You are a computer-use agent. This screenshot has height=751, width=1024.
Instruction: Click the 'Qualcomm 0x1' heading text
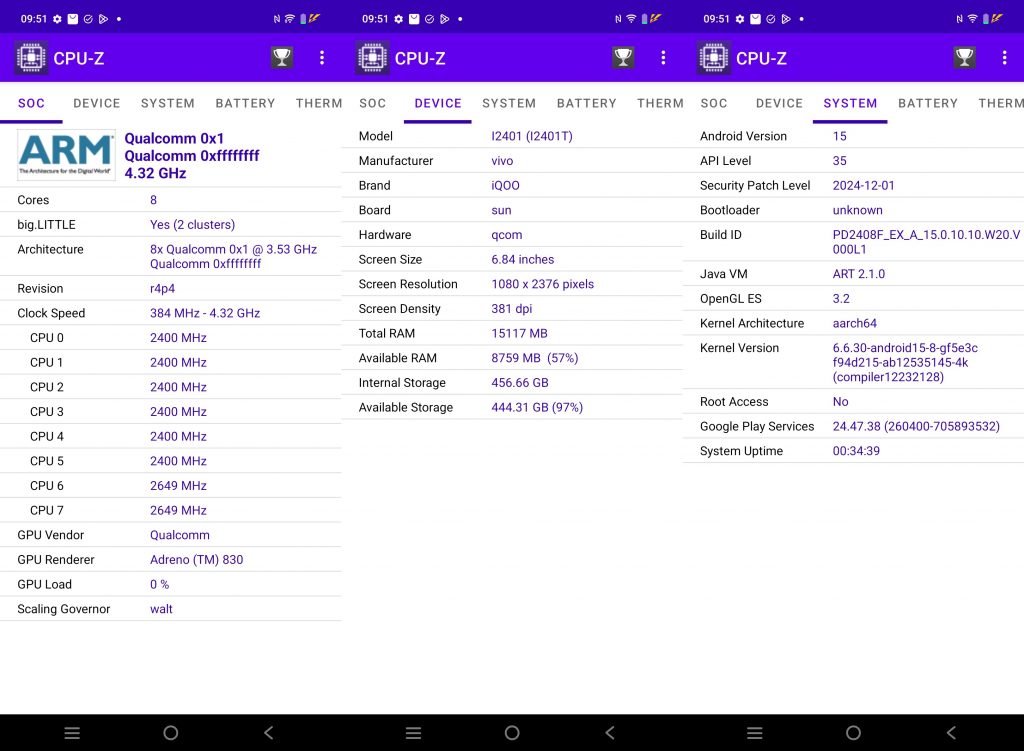point(174,138)
